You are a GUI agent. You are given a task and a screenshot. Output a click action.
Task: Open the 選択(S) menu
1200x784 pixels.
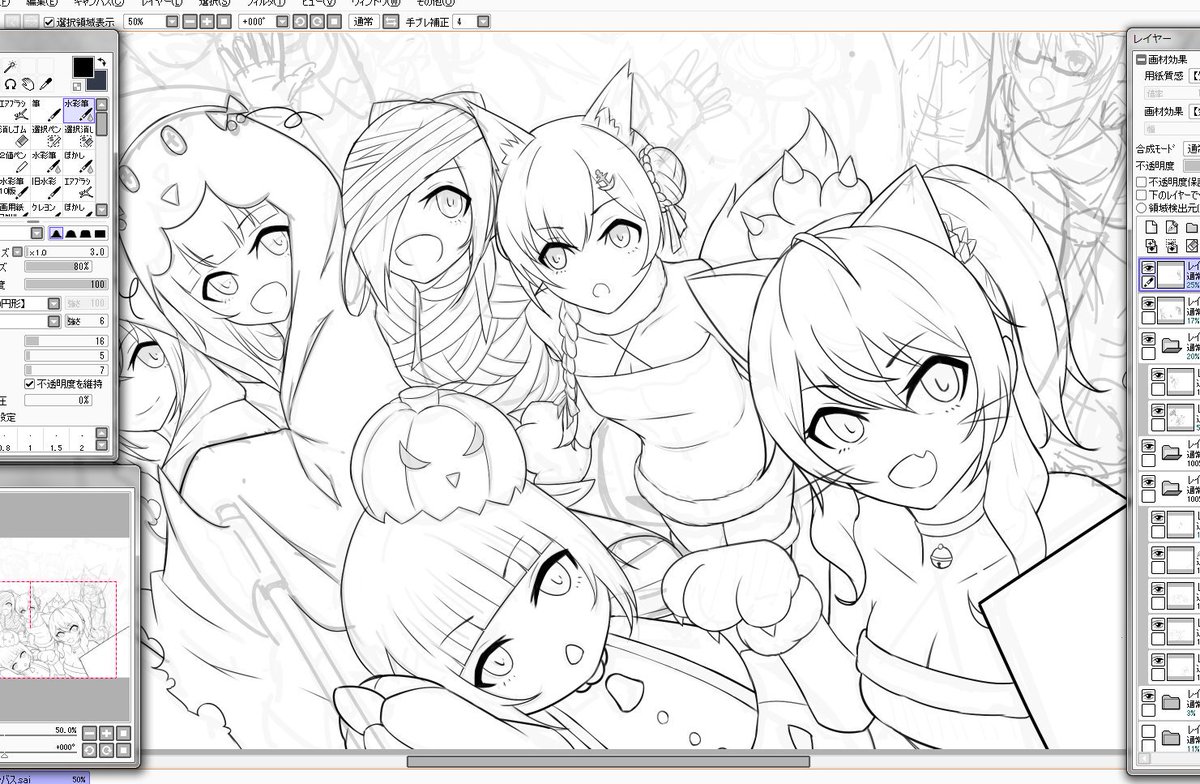(x=214, y=3)
